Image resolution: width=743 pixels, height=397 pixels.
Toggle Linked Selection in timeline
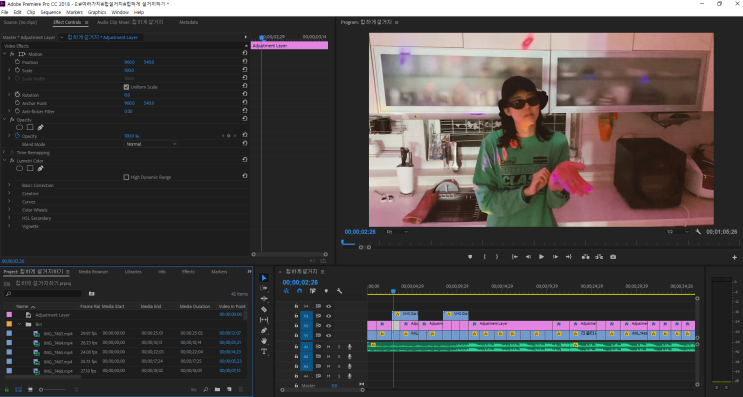click(313, 291)
